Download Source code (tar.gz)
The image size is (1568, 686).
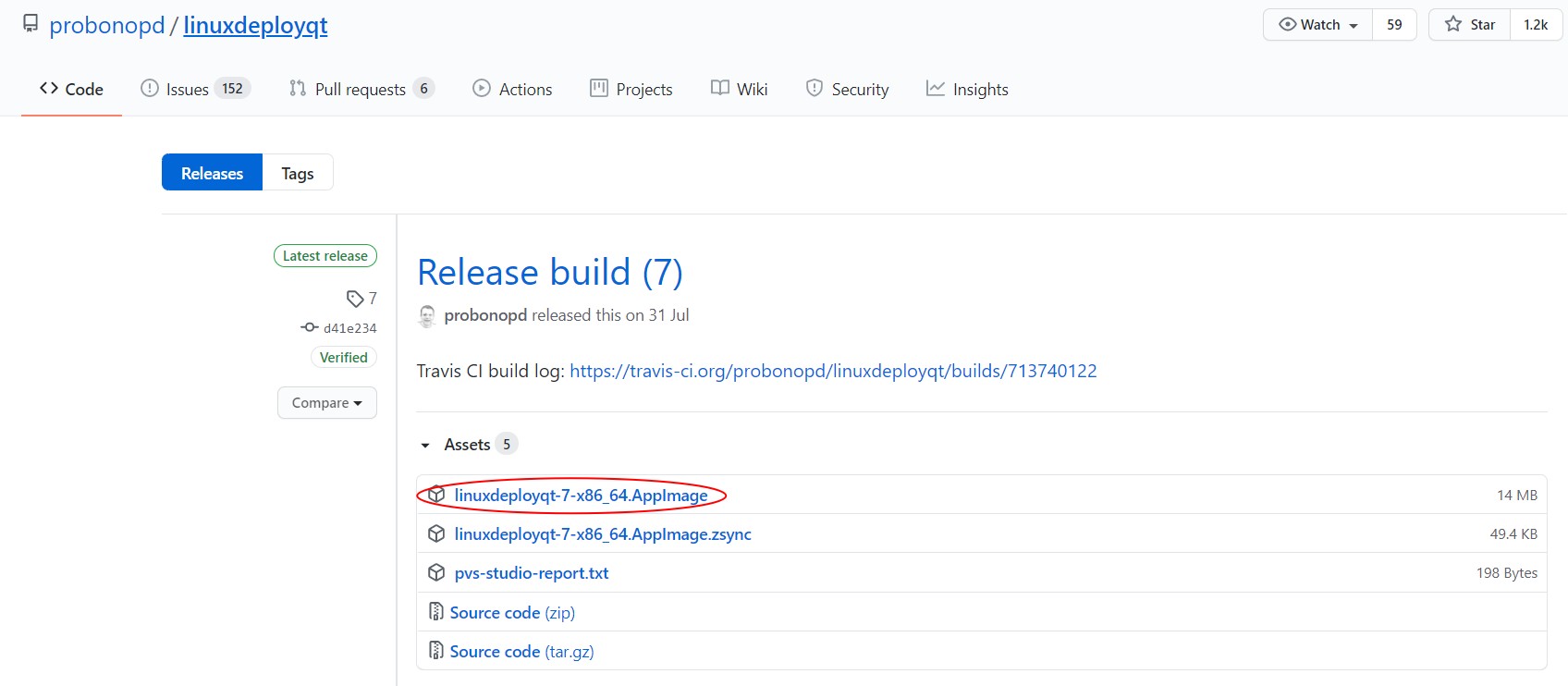(521, 652)
